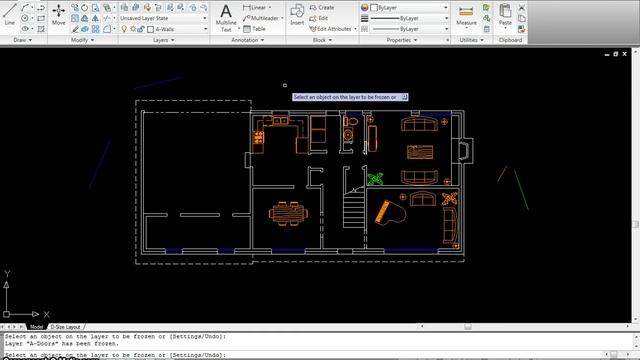Screen dimensions: 640x360
Task: Select the Erase tool with pencil eraser icon
Action: 75,29
